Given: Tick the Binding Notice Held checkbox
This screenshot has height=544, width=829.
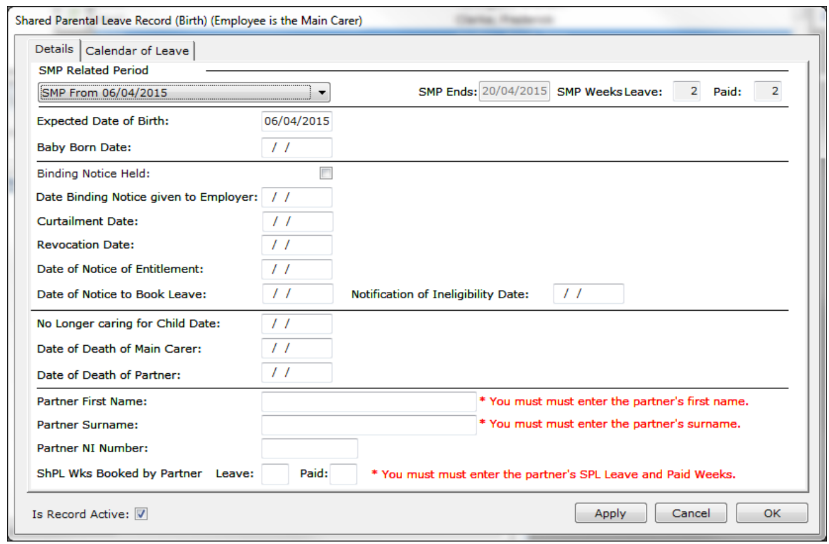Looking at the screenshot, I should coord(326,173).
